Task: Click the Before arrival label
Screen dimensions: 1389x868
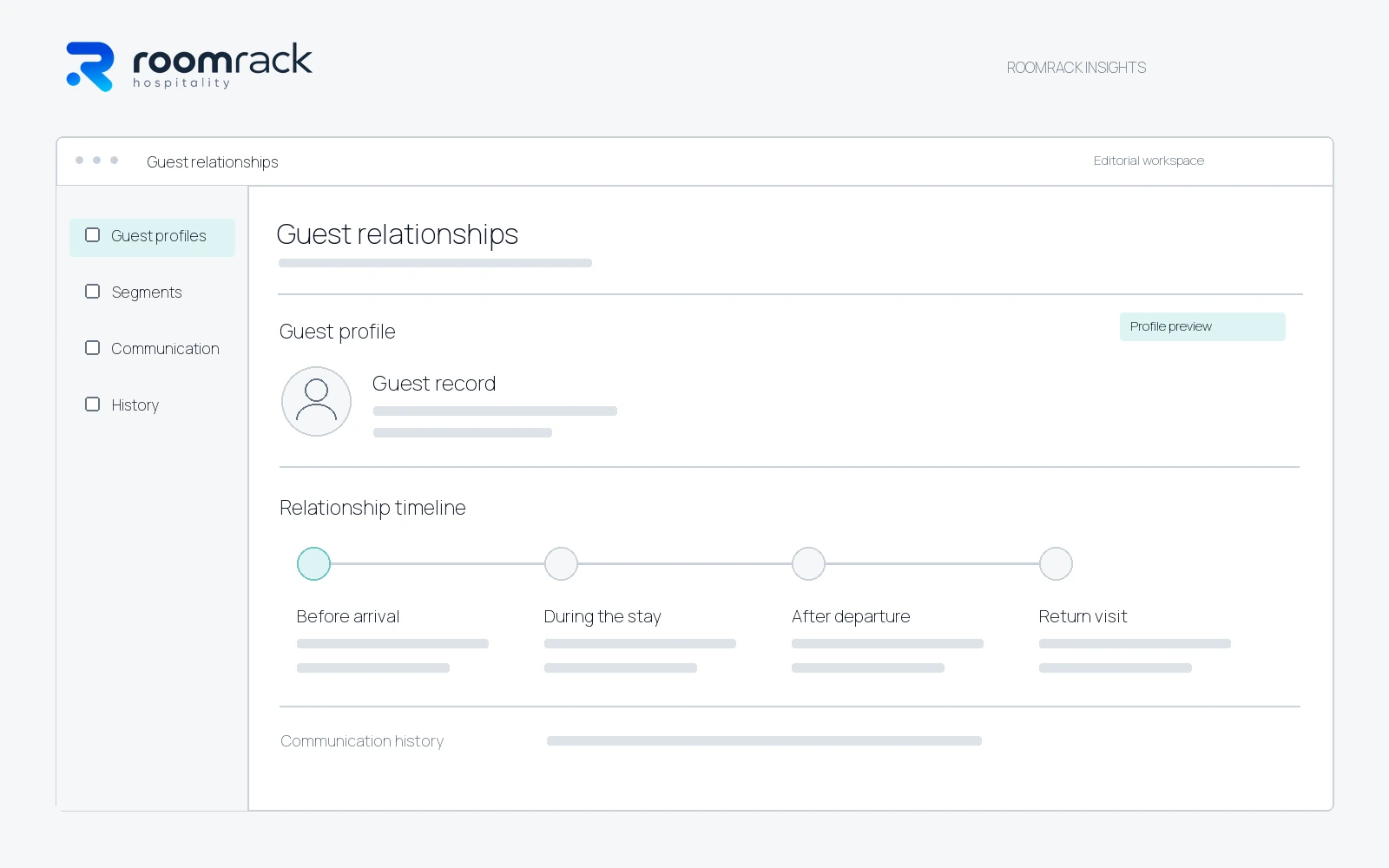Action: click(348, 616)
